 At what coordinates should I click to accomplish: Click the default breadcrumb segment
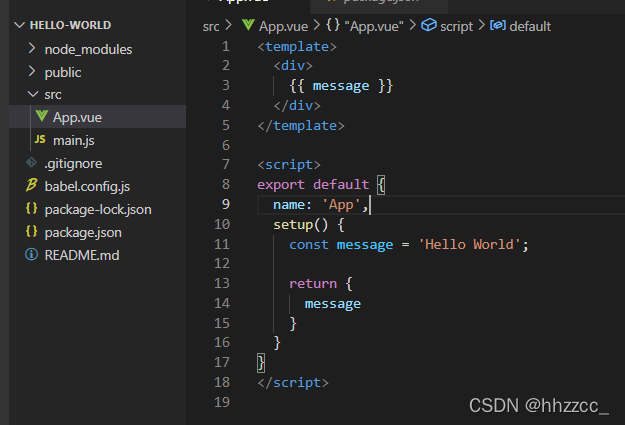(x=530, y=26)
